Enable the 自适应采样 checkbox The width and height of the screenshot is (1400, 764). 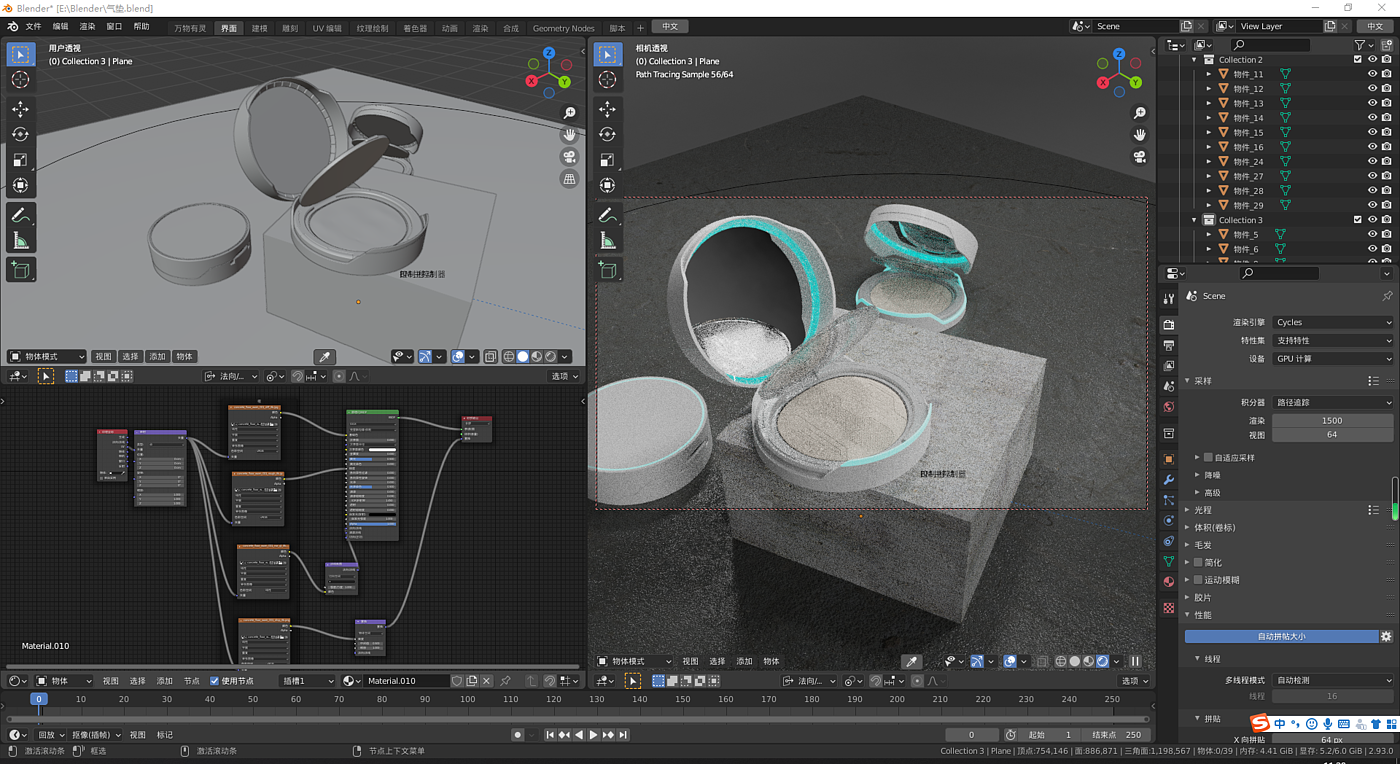tap(1208, 458)
